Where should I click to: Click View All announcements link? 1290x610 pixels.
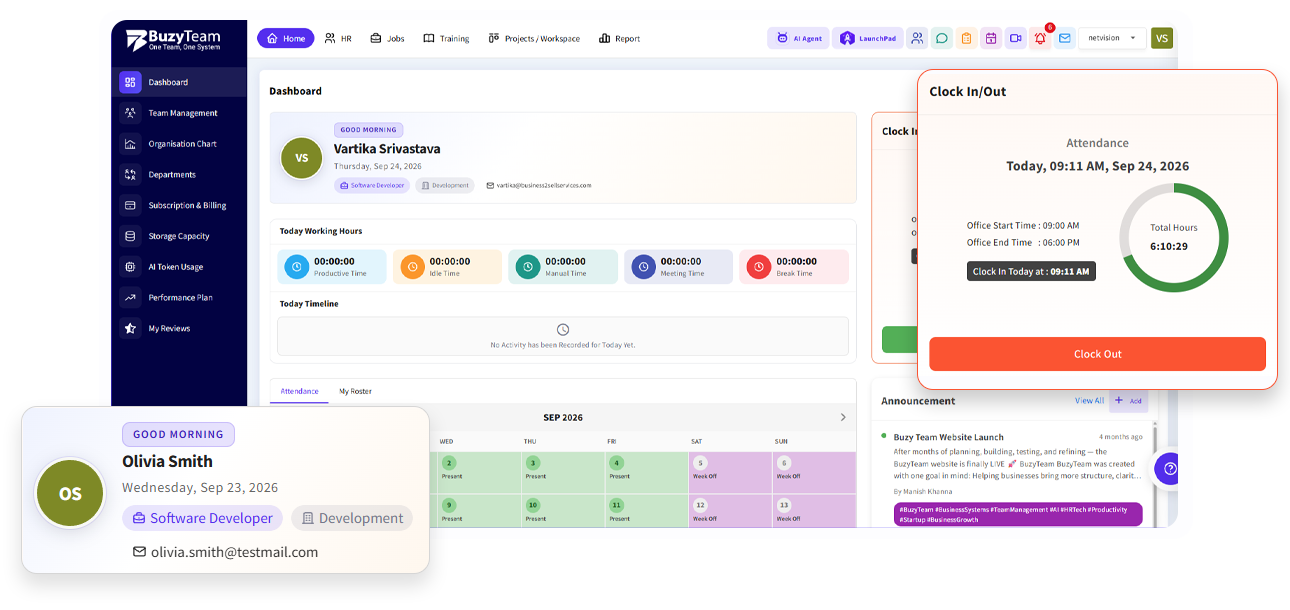point(1089,400)
